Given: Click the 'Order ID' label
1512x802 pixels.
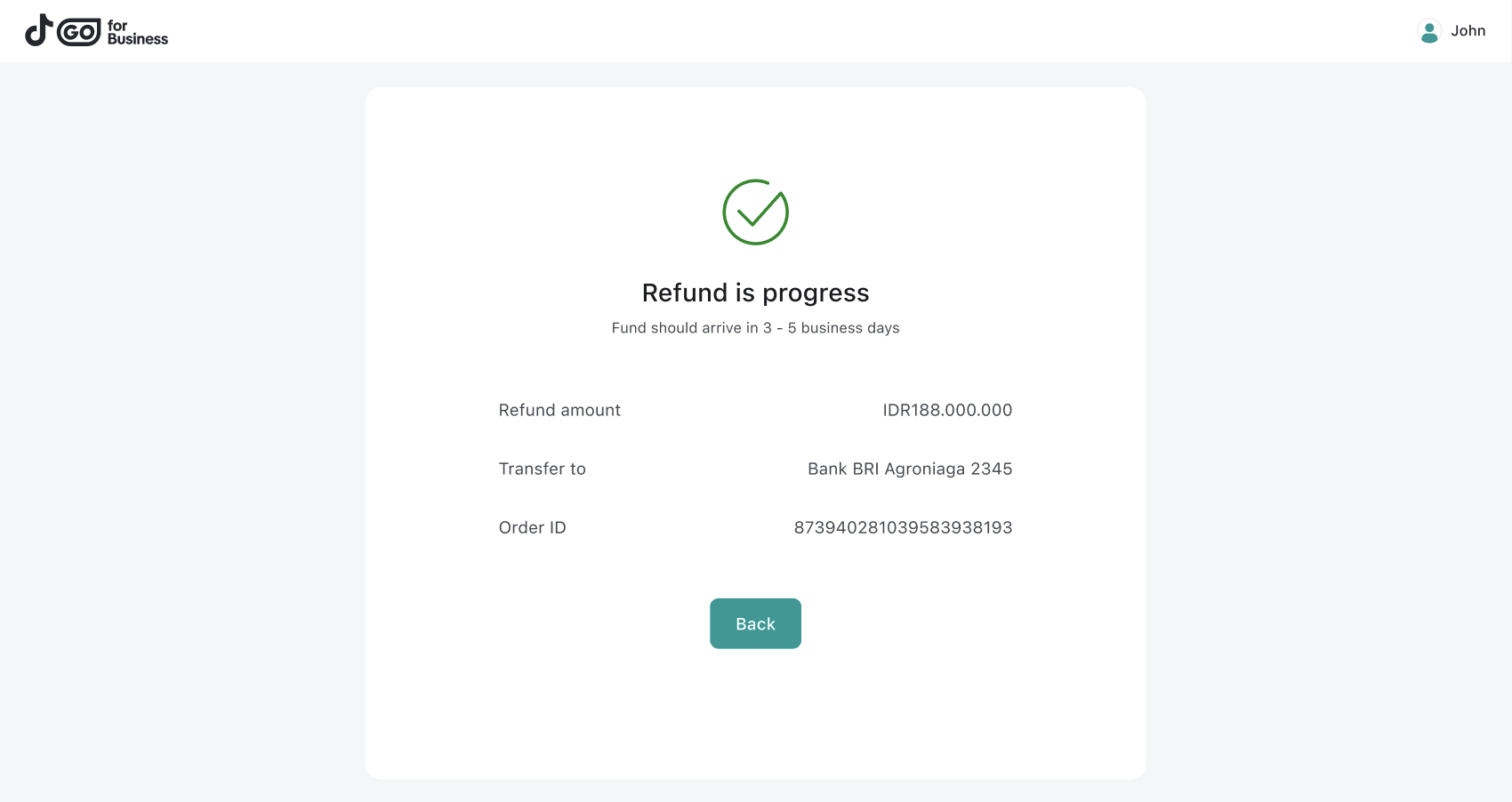Looking at the screenshot, I should (532, 527).
